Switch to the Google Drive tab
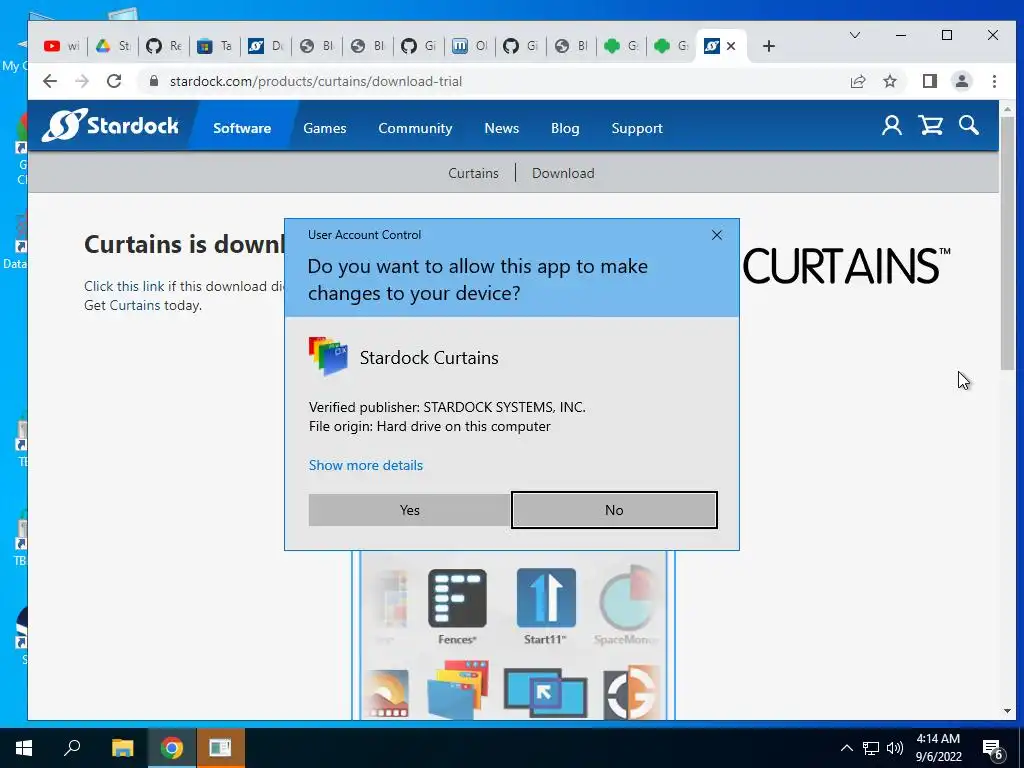1024x768 pixels. click(x=112, y=46)
